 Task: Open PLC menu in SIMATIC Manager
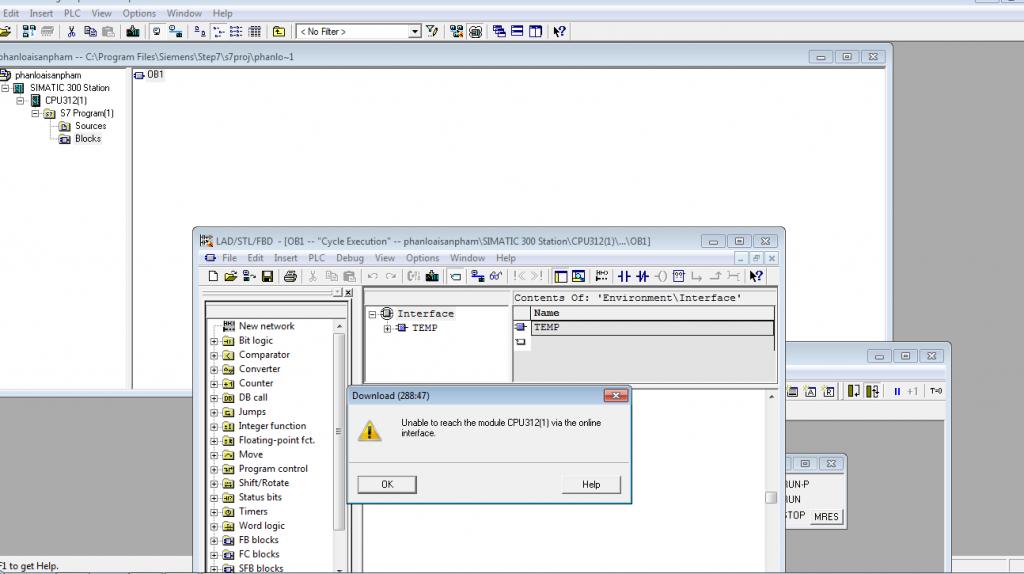click(x=72, y=13)
